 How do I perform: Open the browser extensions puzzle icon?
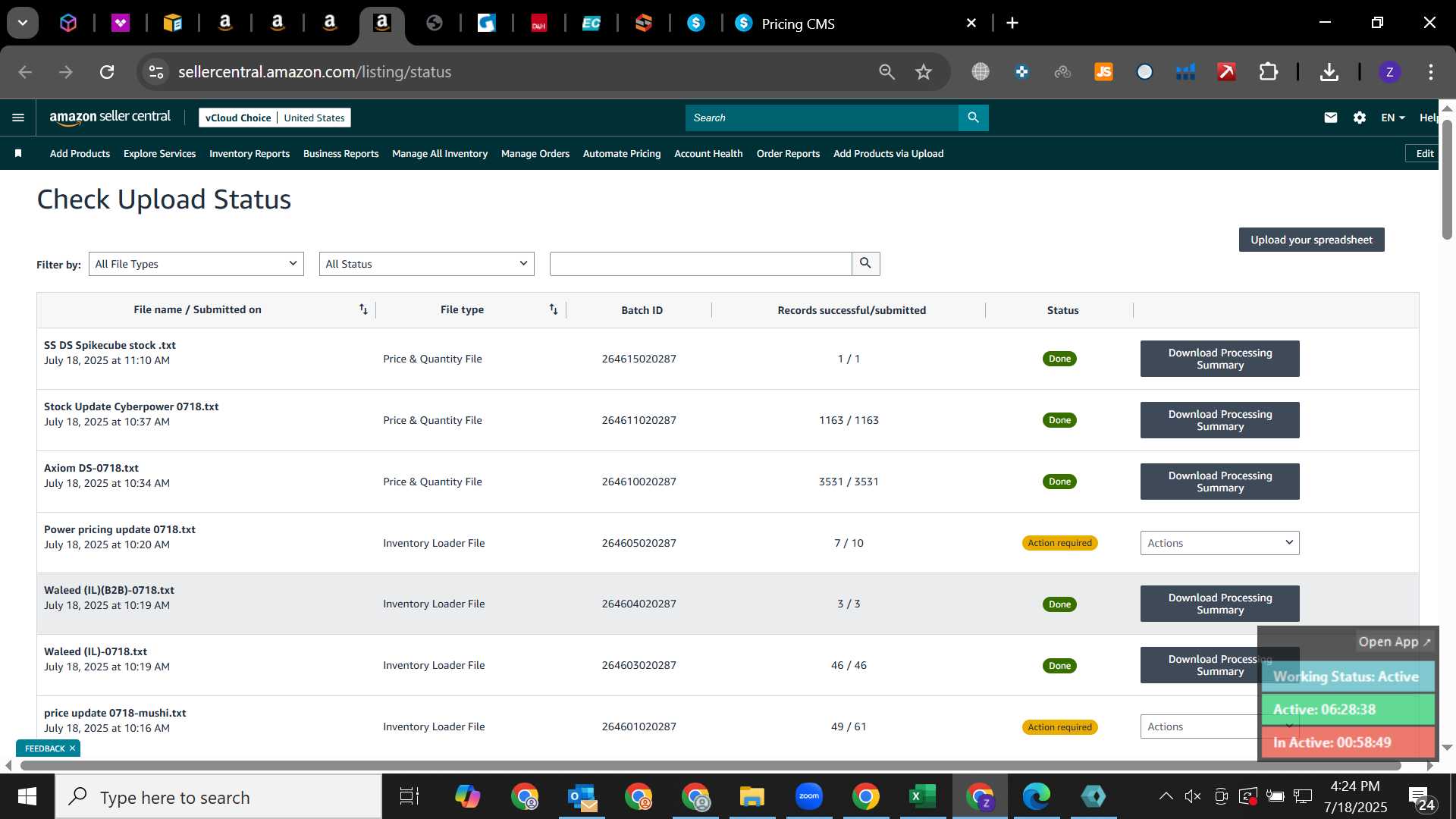[x=1268, y=72]
